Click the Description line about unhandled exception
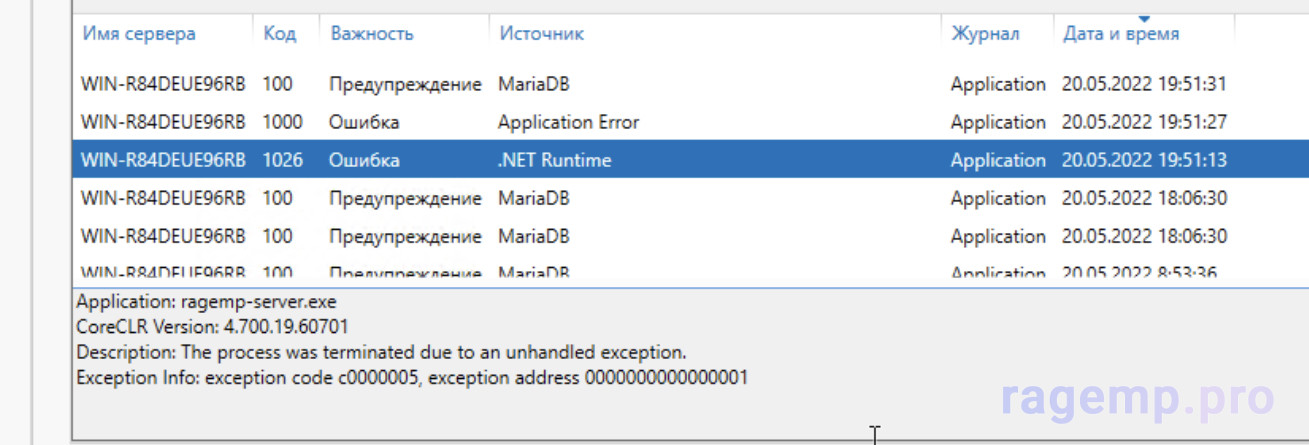1309x445 pixels. tap(380, 353)
